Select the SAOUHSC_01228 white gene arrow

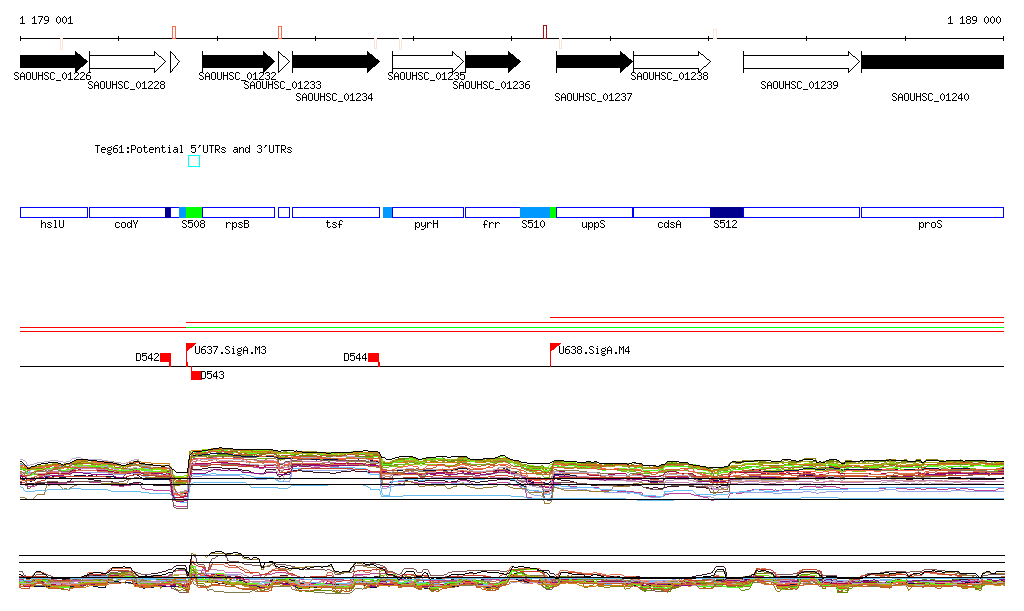click(127, 61)
